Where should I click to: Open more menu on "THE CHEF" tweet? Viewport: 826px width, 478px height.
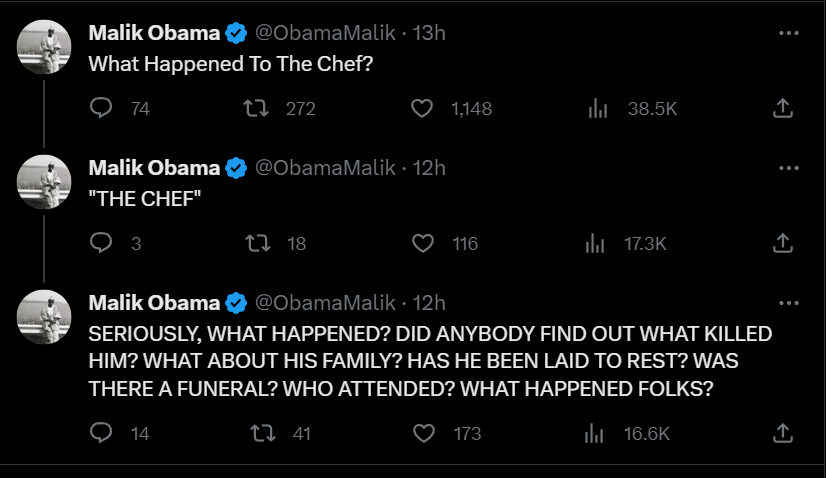(x=789, y=168)
